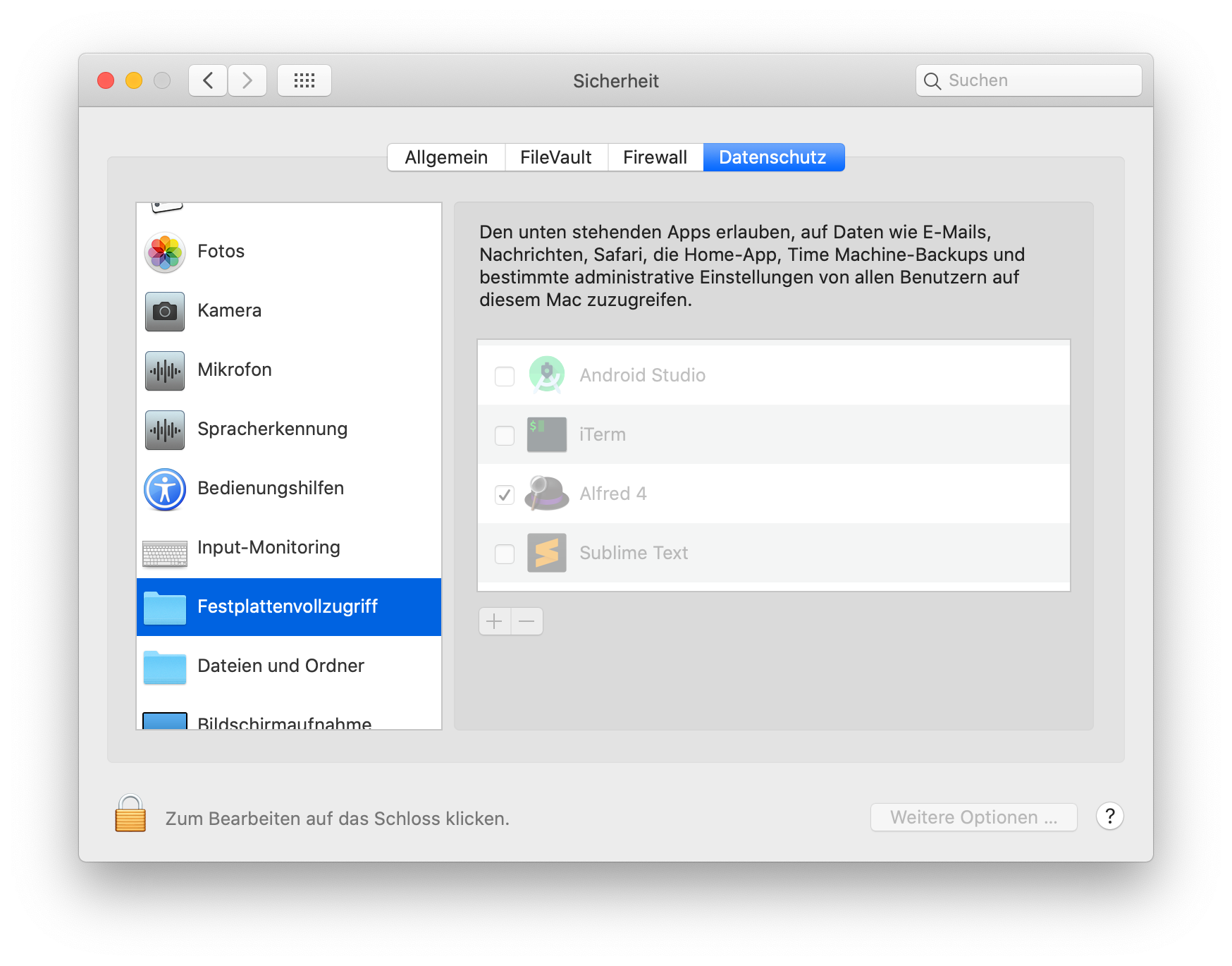Open the grid view of all preference panes
Screen dimensions: 1232x966
click(x=304, y=80)
